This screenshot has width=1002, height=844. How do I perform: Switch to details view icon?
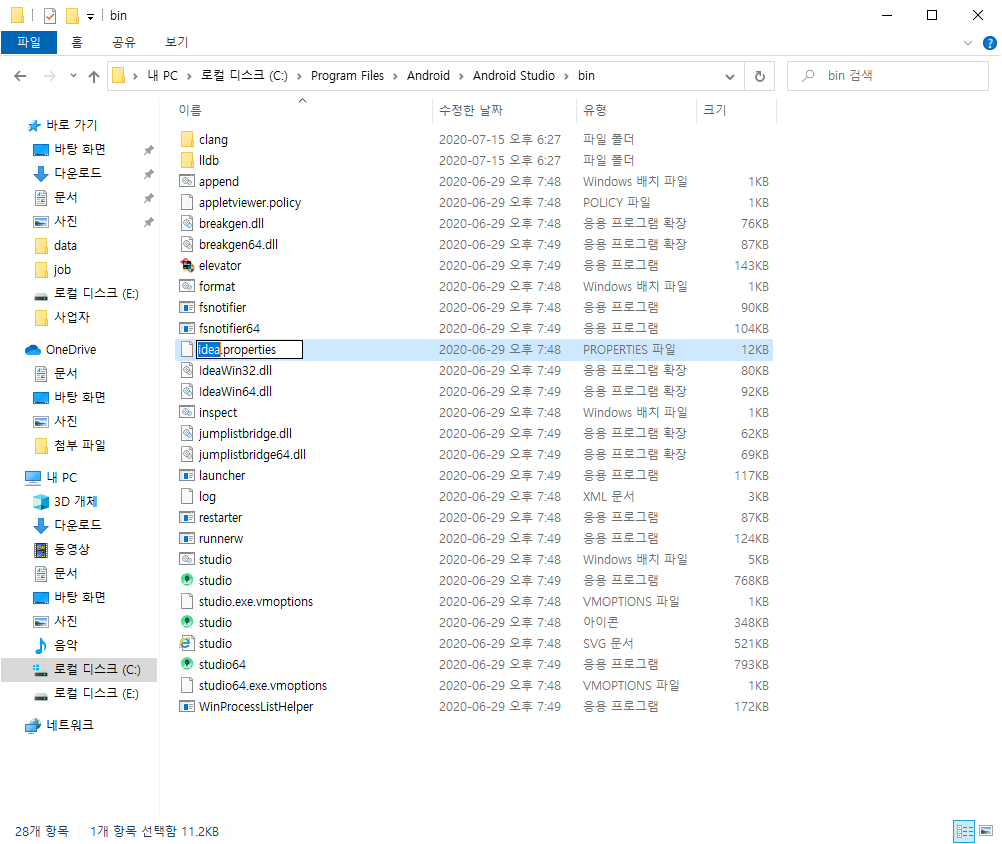point(964,831)
